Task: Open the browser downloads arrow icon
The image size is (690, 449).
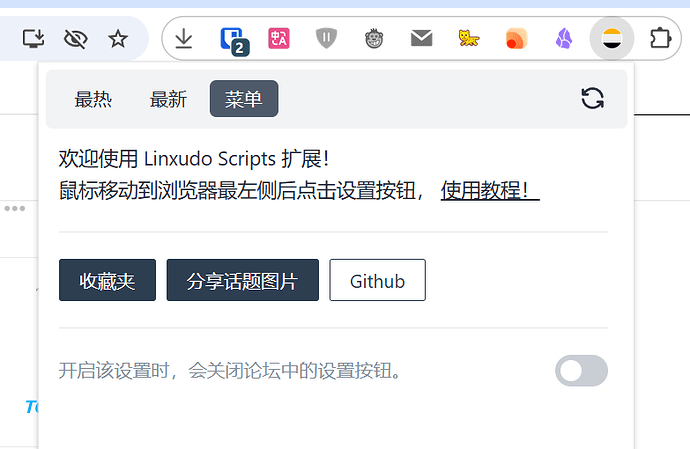Action: point(184,39)
